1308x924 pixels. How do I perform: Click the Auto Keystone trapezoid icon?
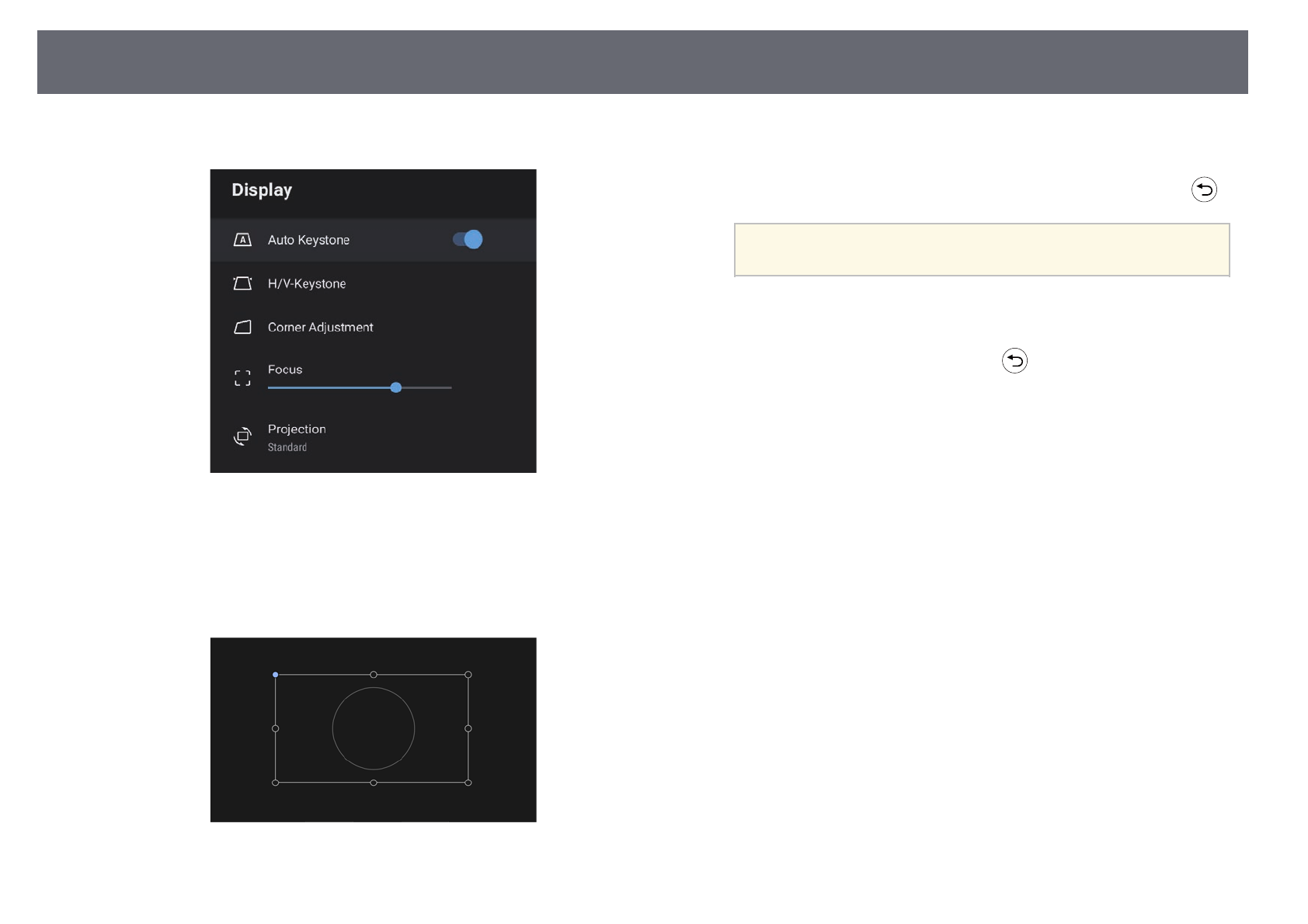[x=242, y=240]
